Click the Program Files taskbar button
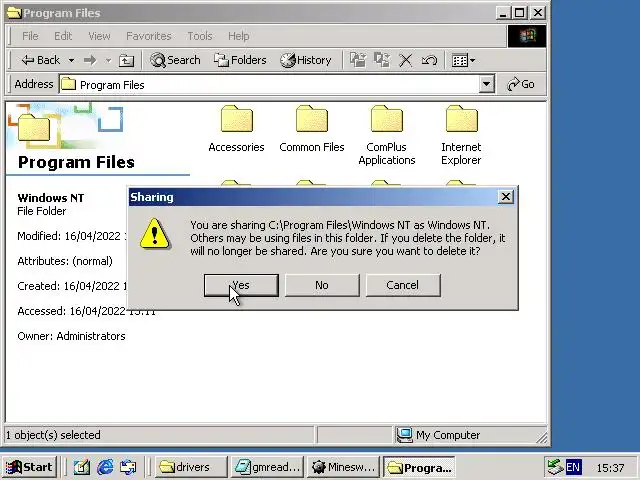Image resolution: width=640 pixels, height=480 pixels. [x=420, y=467]
